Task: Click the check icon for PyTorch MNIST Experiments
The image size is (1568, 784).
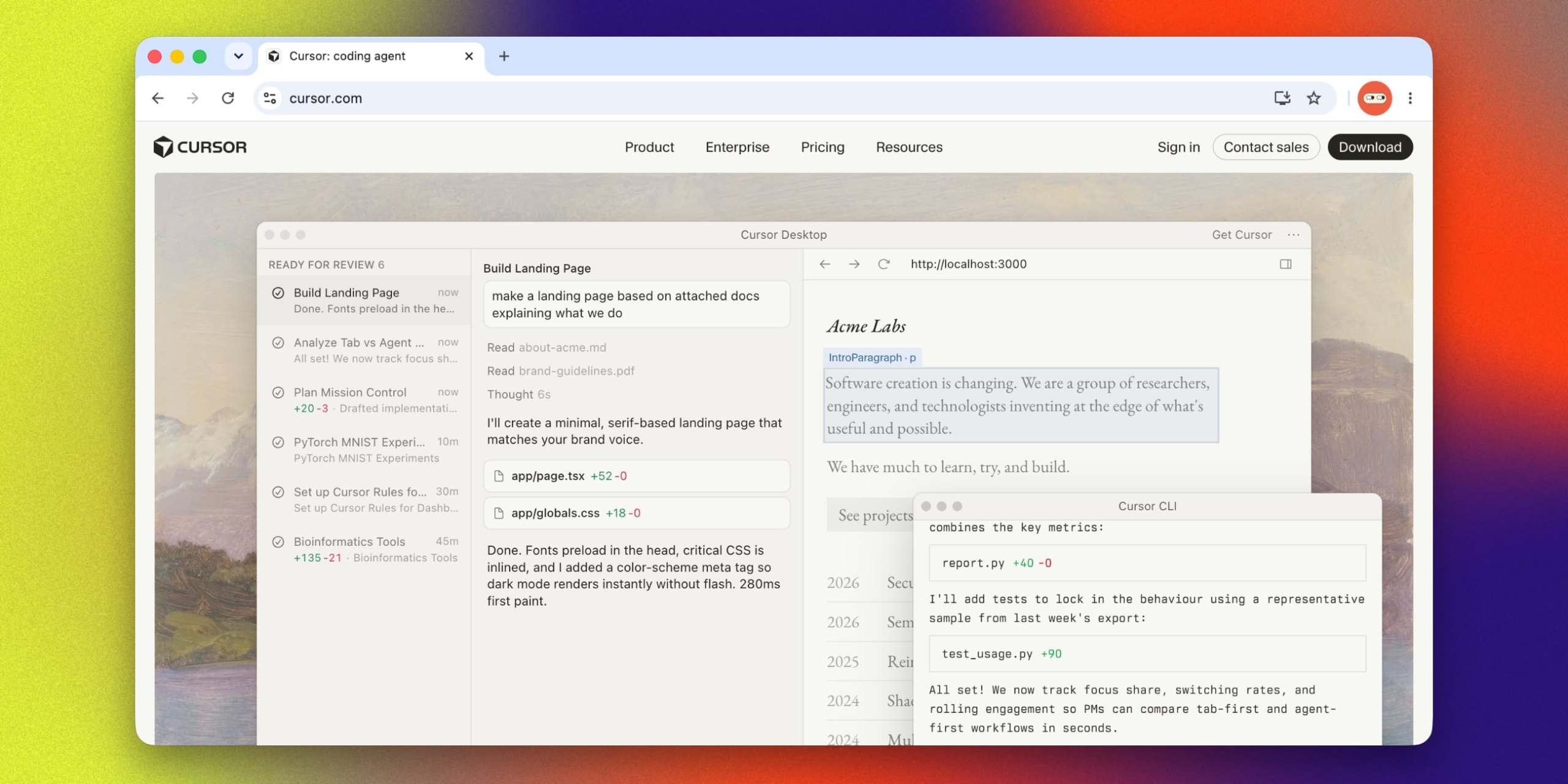Action: coord(278,442)
